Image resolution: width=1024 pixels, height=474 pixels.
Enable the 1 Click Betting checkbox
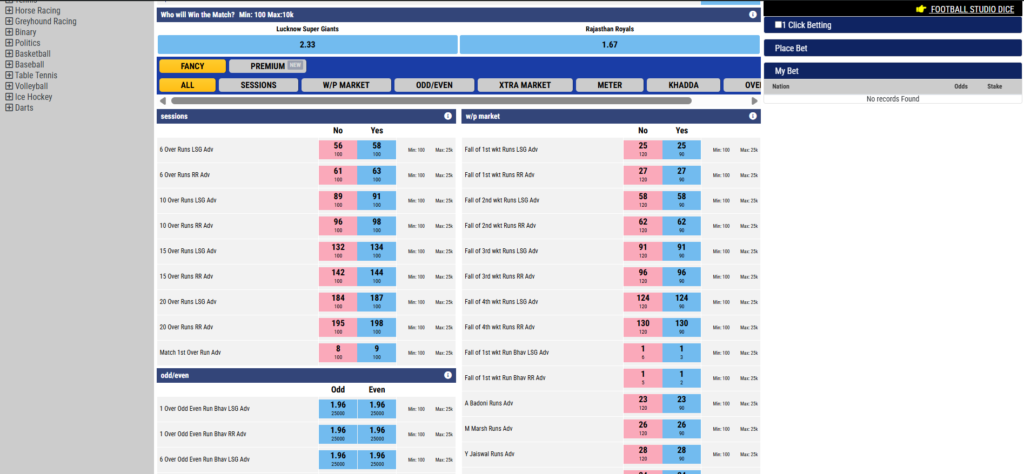coord(778,25)
